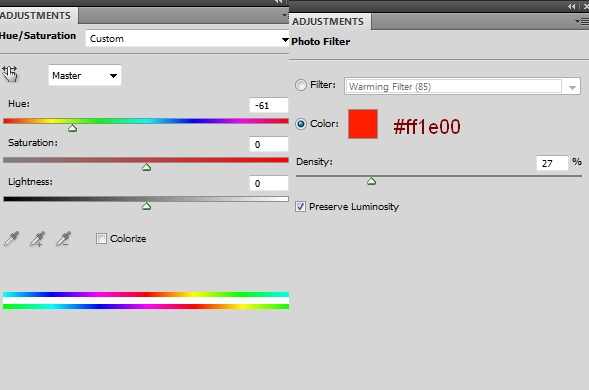Click the red Photo Filter color swatch
This screenshot has height=390, width=589.
(363, 124)
